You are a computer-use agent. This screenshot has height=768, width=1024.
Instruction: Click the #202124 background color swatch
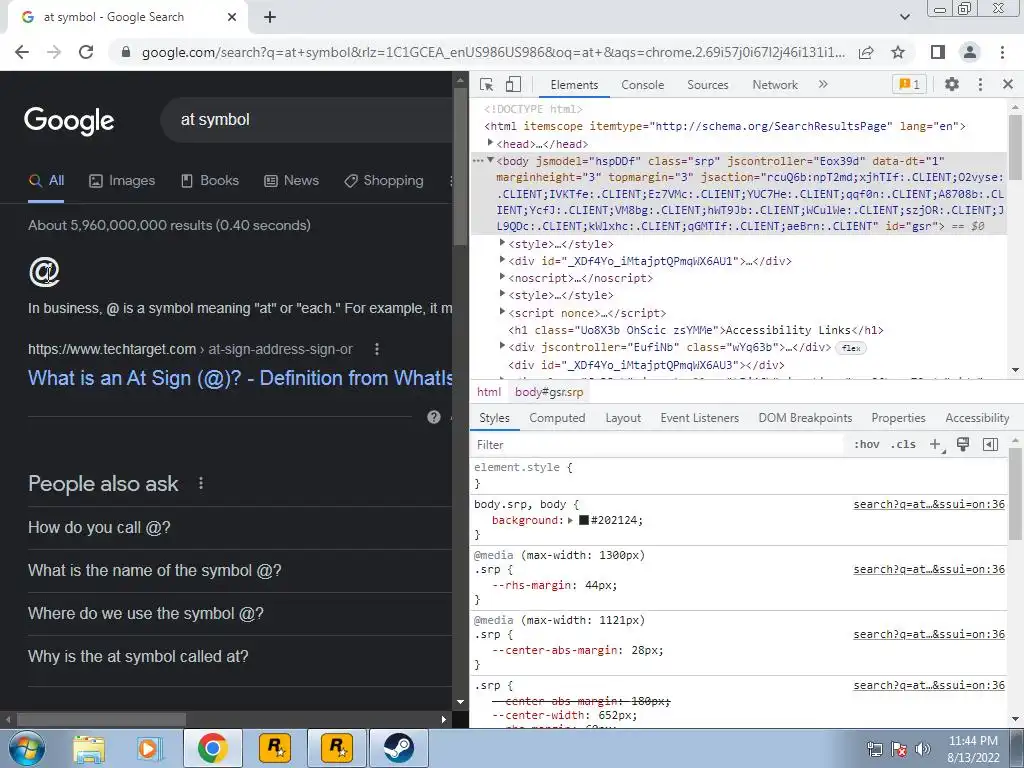(584, 520)
